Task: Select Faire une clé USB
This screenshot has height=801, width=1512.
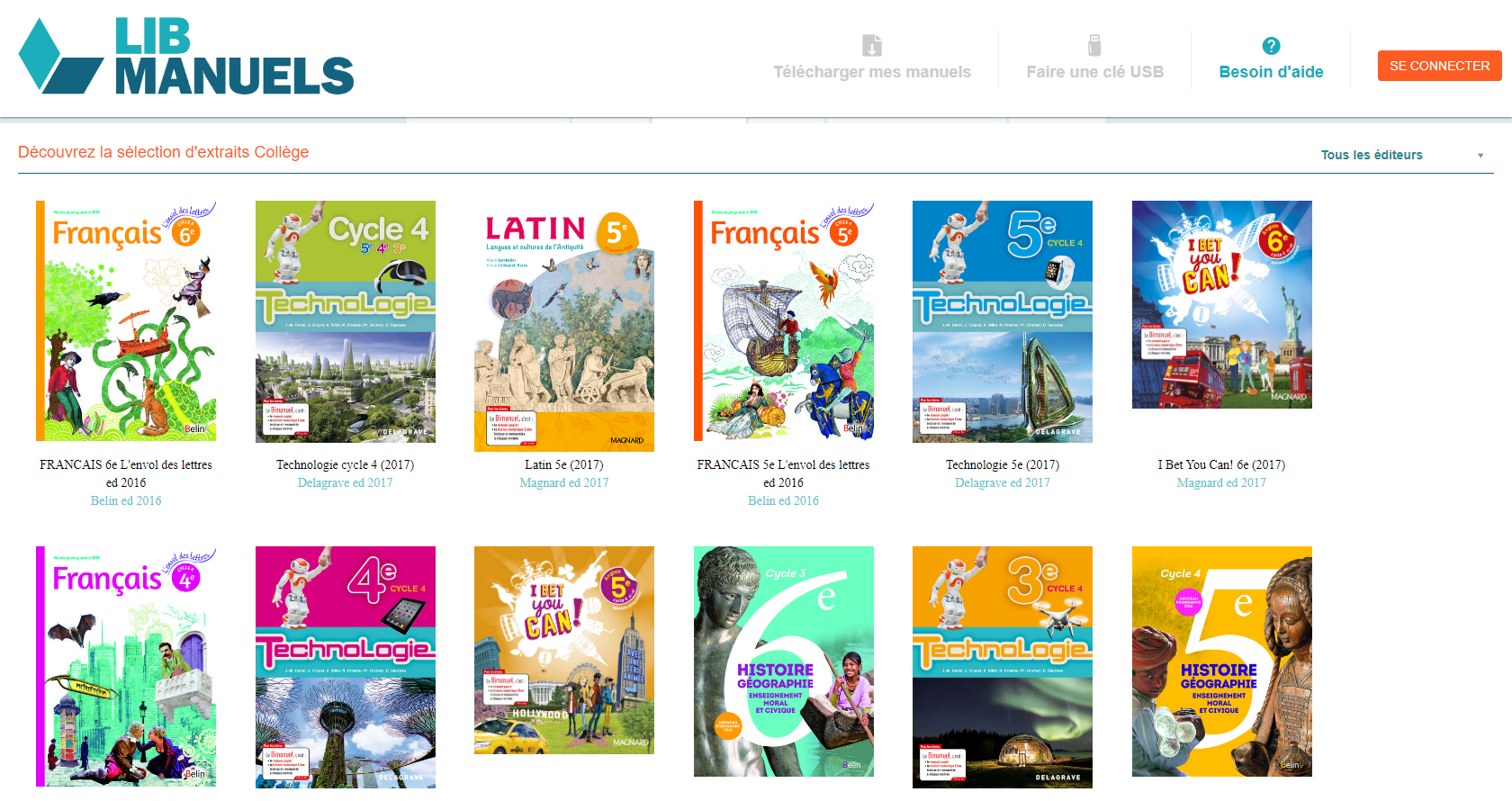Action: (1094, 72)
